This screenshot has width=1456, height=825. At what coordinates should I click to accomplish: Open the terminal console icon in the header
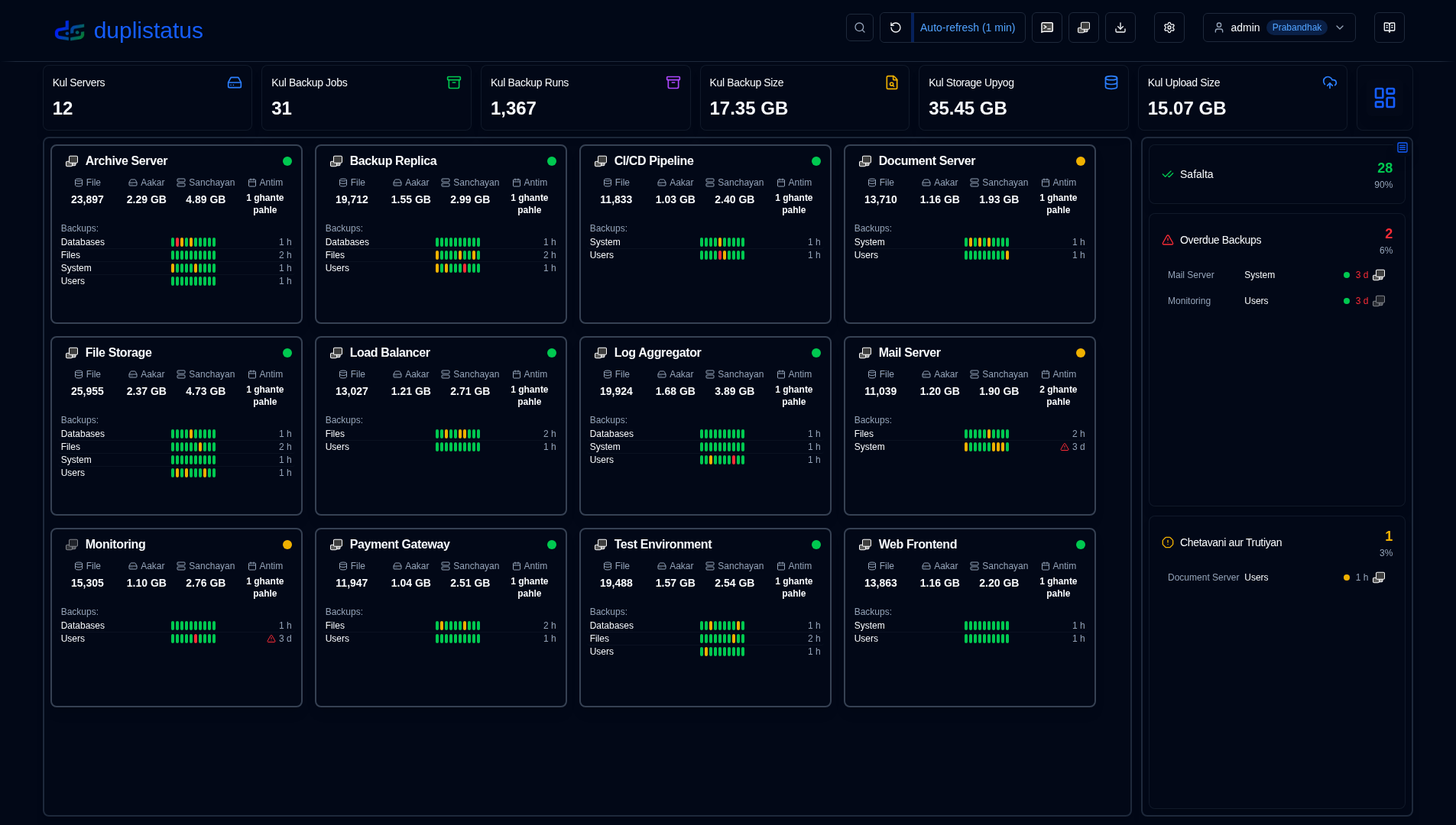(1046, 27)
